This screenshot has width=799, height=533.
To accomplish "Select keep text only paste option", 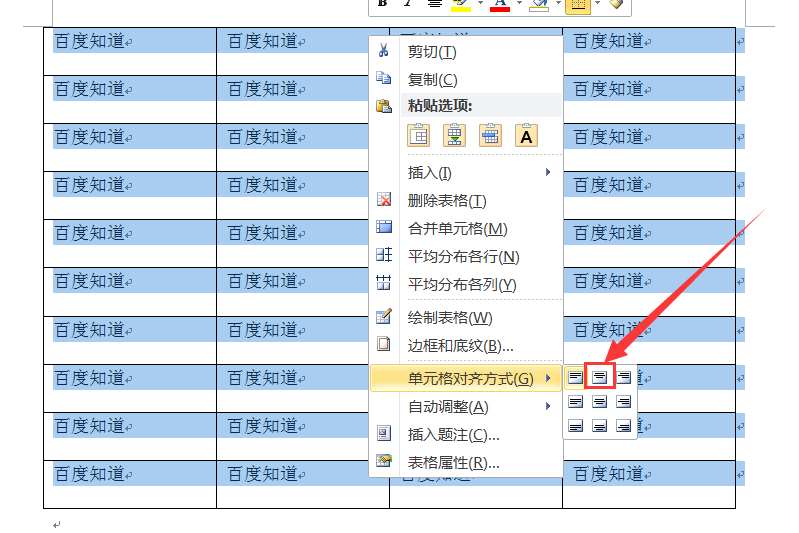I will (526, 136).
